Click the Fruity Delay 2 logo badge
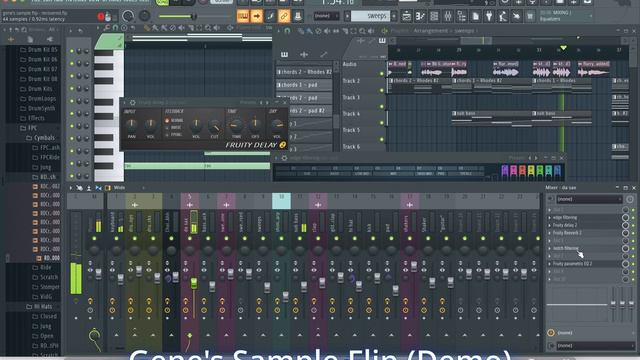640x360 pixels. [x=282, y=144]
